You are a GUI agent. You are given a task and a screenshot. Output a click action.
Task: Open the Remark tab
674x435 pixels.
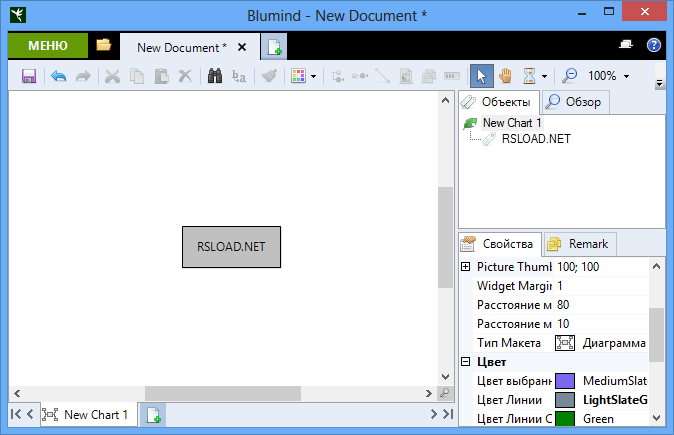pyautogui.click(x=580, y=244)
